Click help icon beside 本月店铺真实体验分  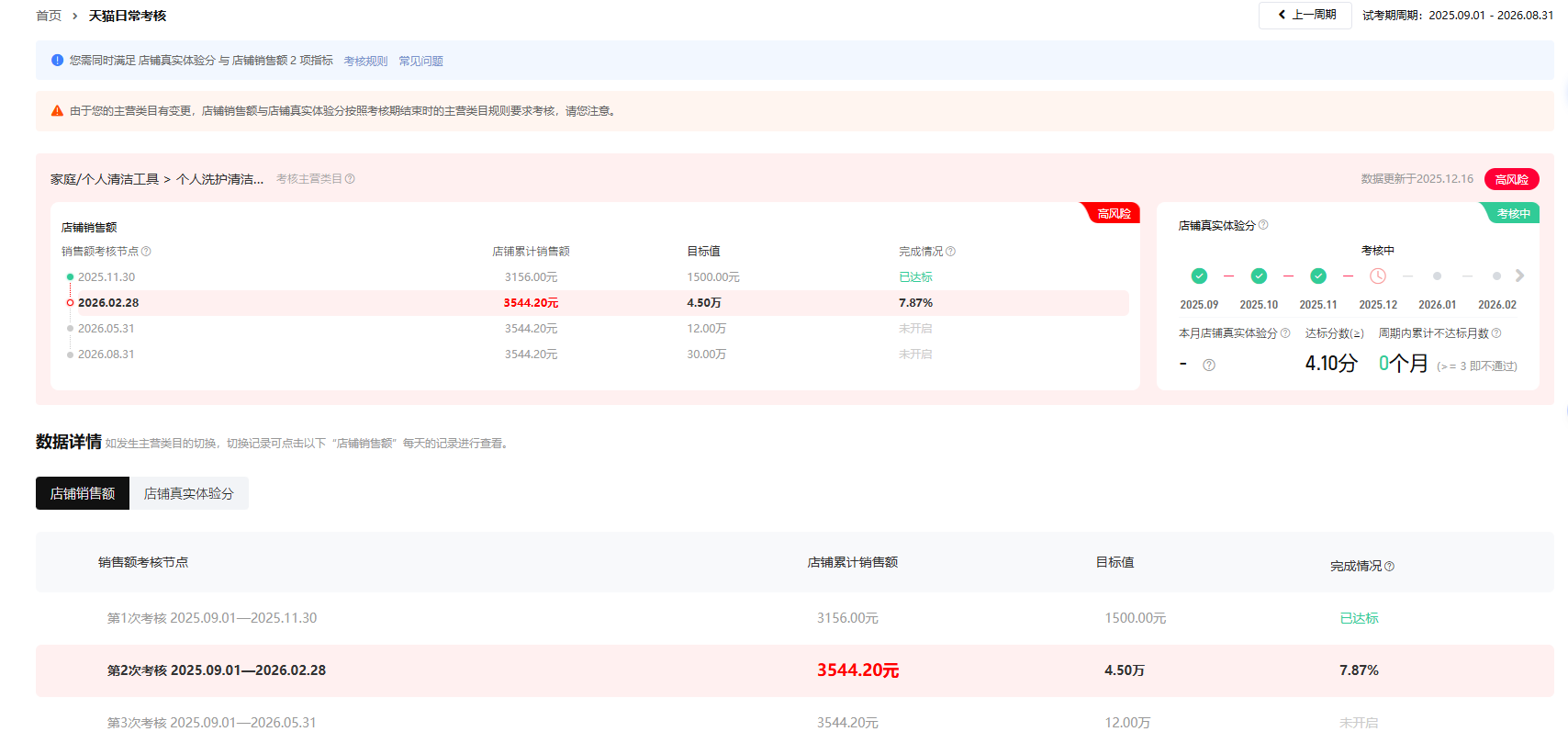(1285, 333)
